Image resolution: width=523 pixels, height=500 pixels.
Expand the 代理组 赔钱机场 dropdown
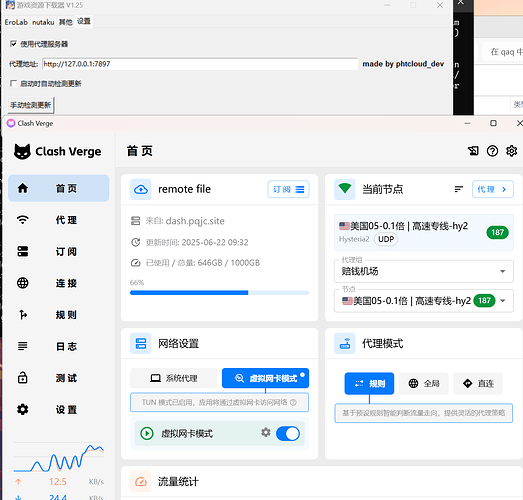tap(424, 271)
